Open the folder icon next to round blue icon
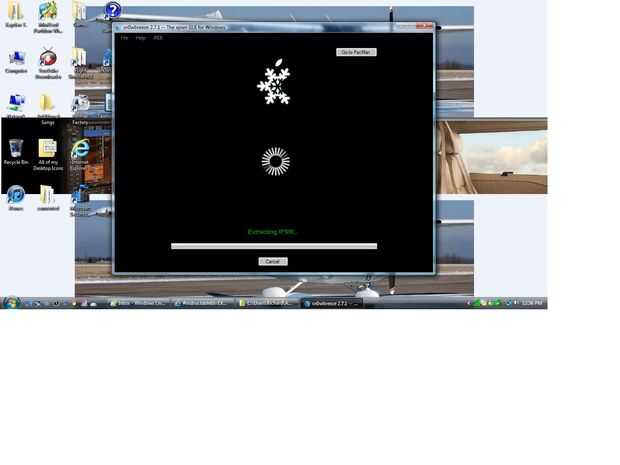The width and height of the screenshot is (620, 465). tap(48, 197)
